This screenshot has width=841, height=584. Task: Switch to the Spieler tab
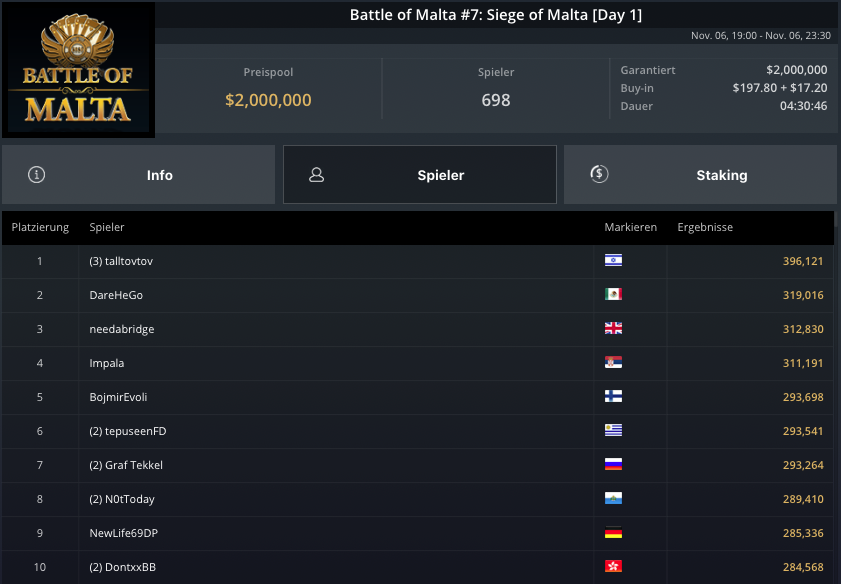point(420,175)
